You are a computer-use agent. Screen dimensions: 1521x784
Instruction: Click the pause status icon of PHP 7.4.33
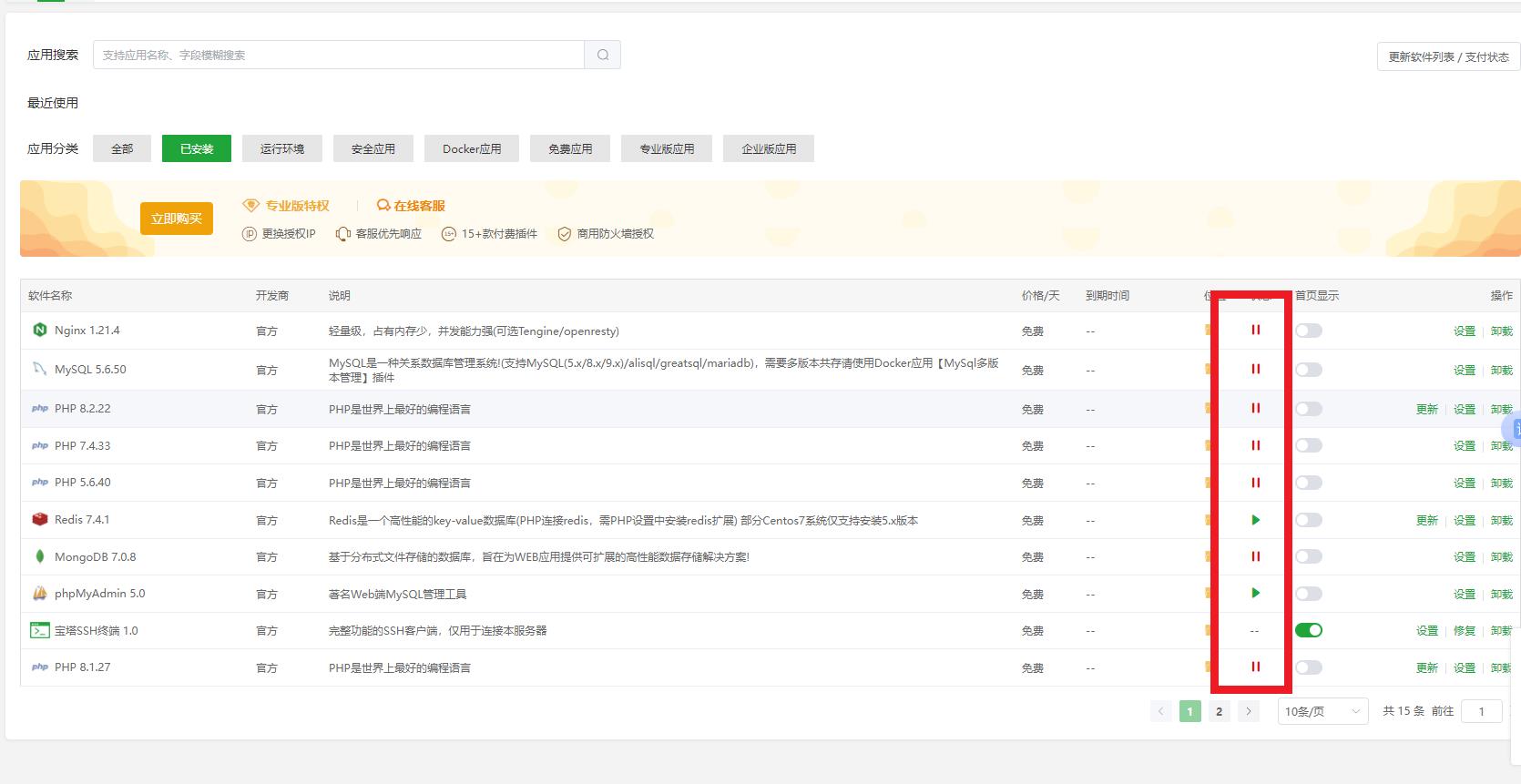pyautogui.click(x=1256, y=446)
